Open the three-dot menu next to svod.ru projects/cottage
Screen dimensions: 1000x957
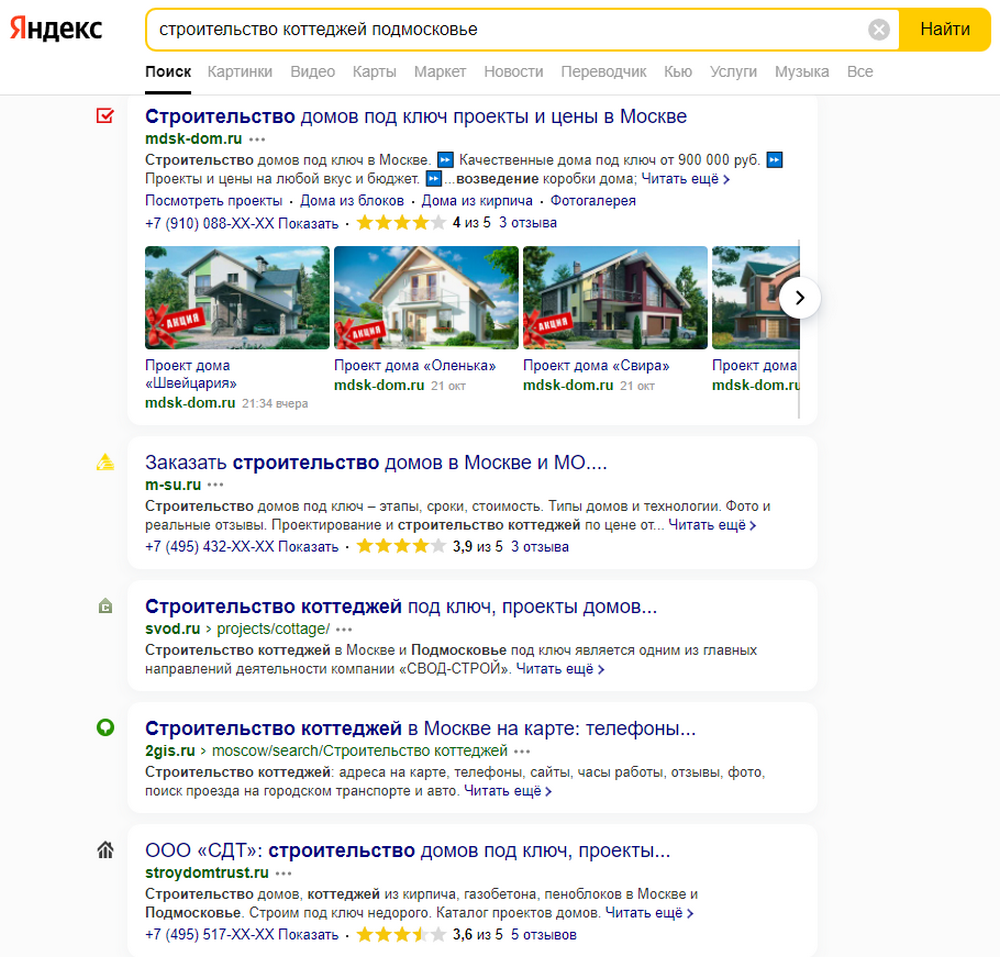344,629
